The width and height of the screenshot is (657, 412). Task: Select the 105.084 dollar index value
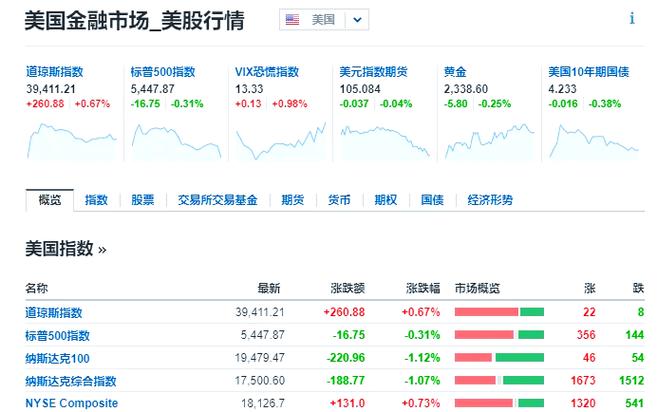(360, 89)
